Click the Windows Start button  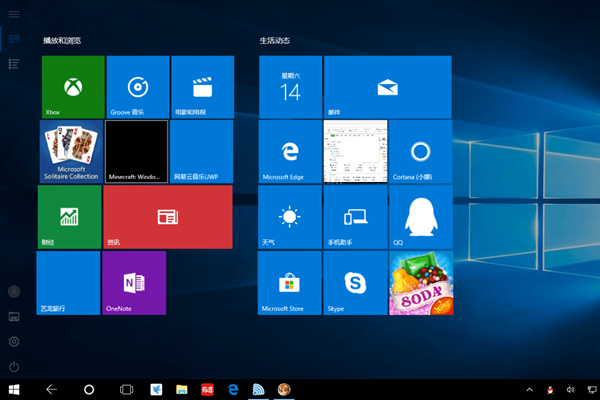(14, 390)
